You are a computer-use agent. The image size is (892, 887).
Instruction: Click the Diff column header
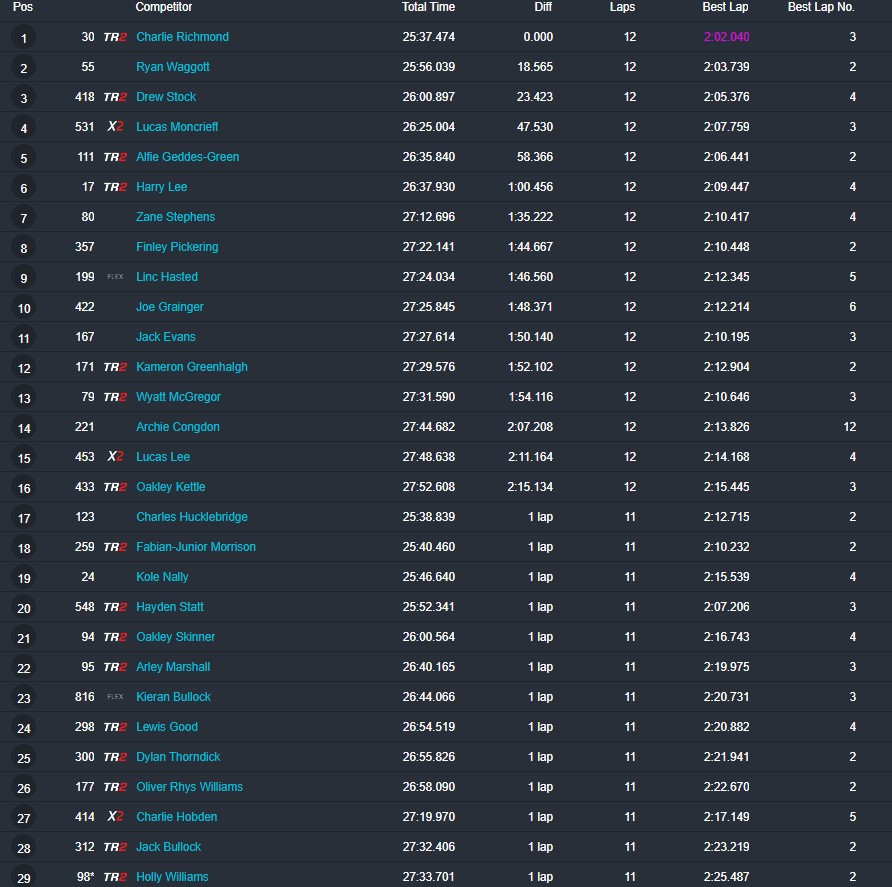pos(543,7)
